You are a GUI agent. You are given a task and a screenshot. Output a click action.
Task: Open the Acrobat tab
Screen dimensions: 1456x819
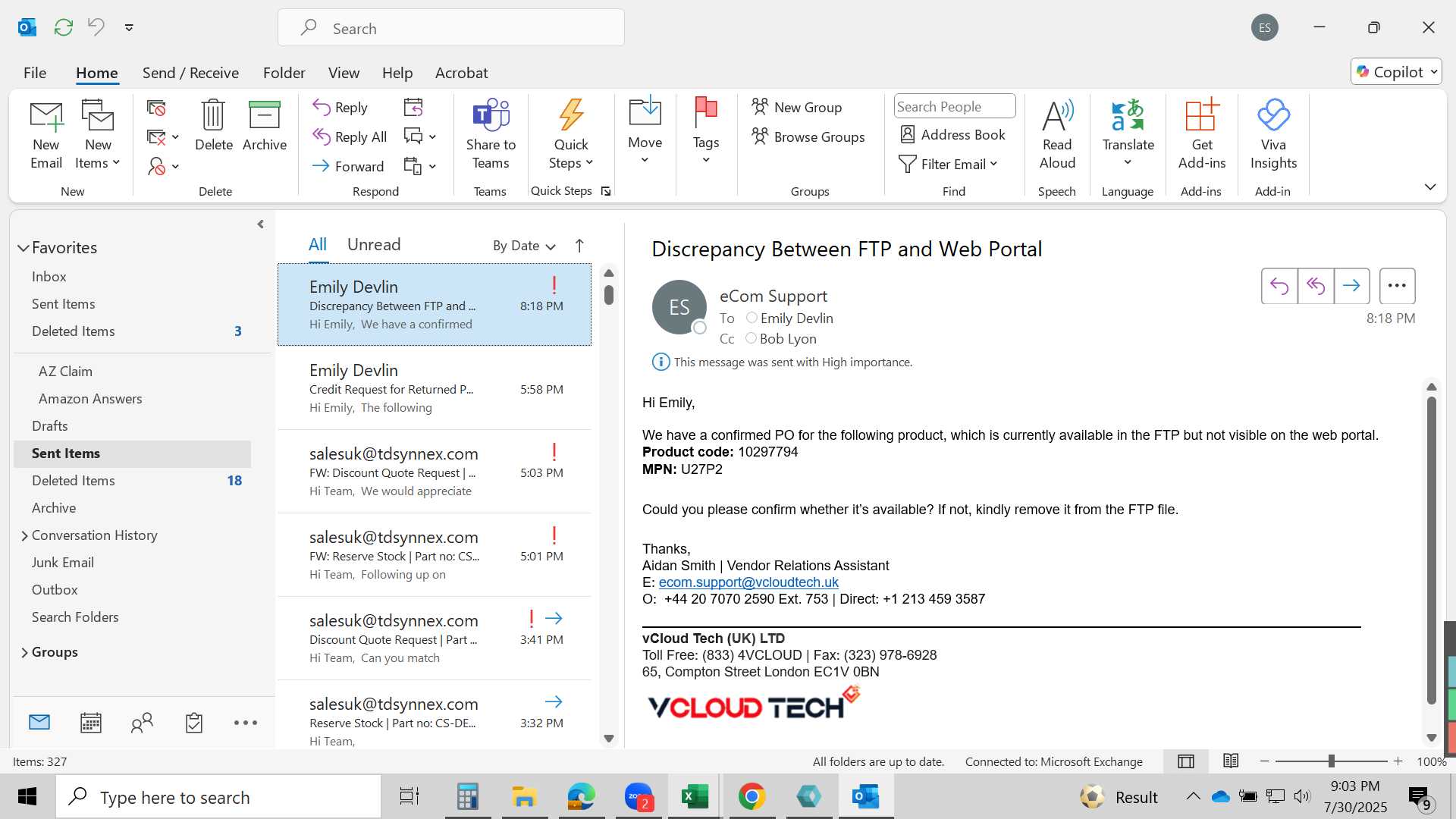point(461,73)
